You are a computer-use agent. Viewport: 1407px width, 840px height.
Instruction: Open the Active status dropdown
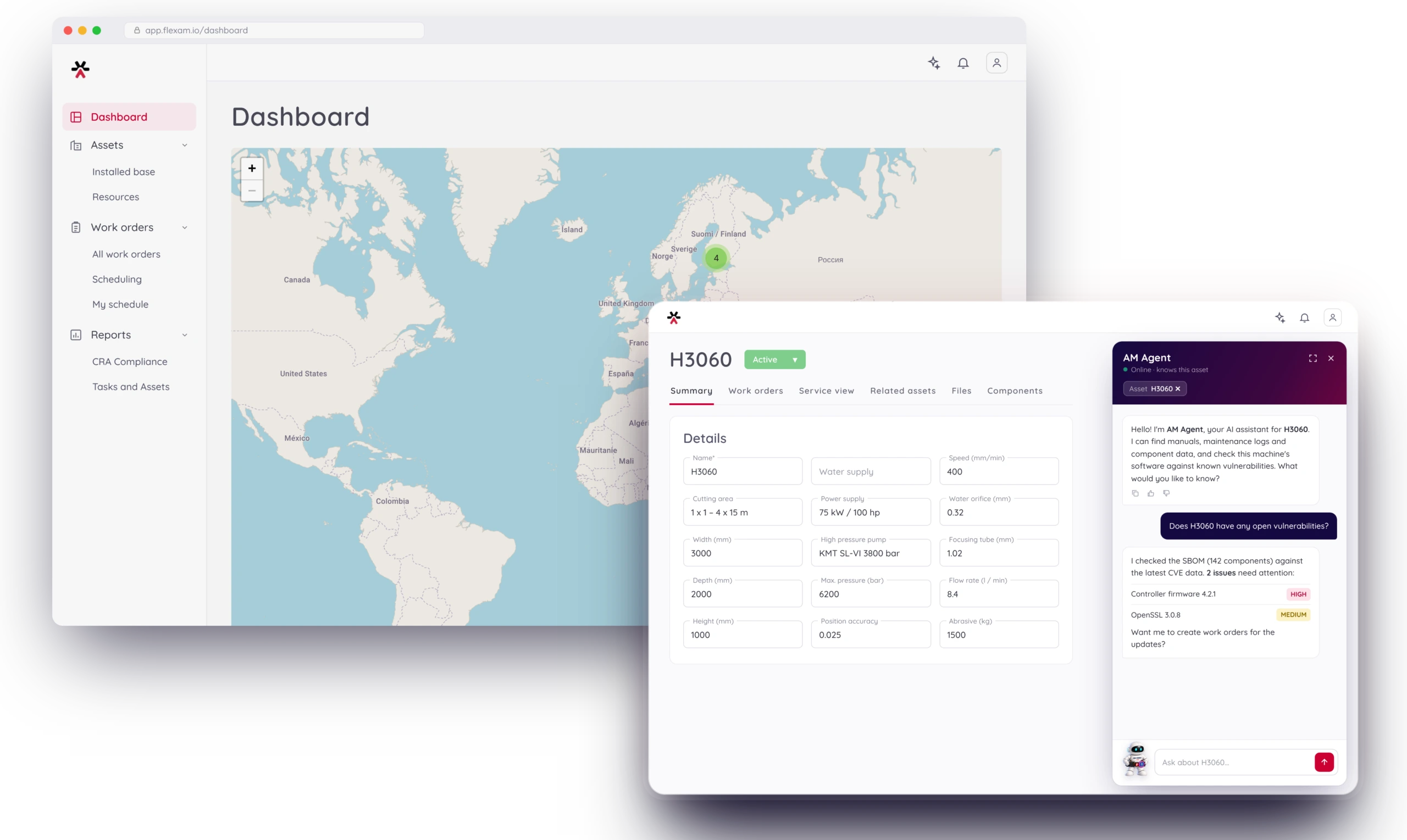tap(774, 359)
